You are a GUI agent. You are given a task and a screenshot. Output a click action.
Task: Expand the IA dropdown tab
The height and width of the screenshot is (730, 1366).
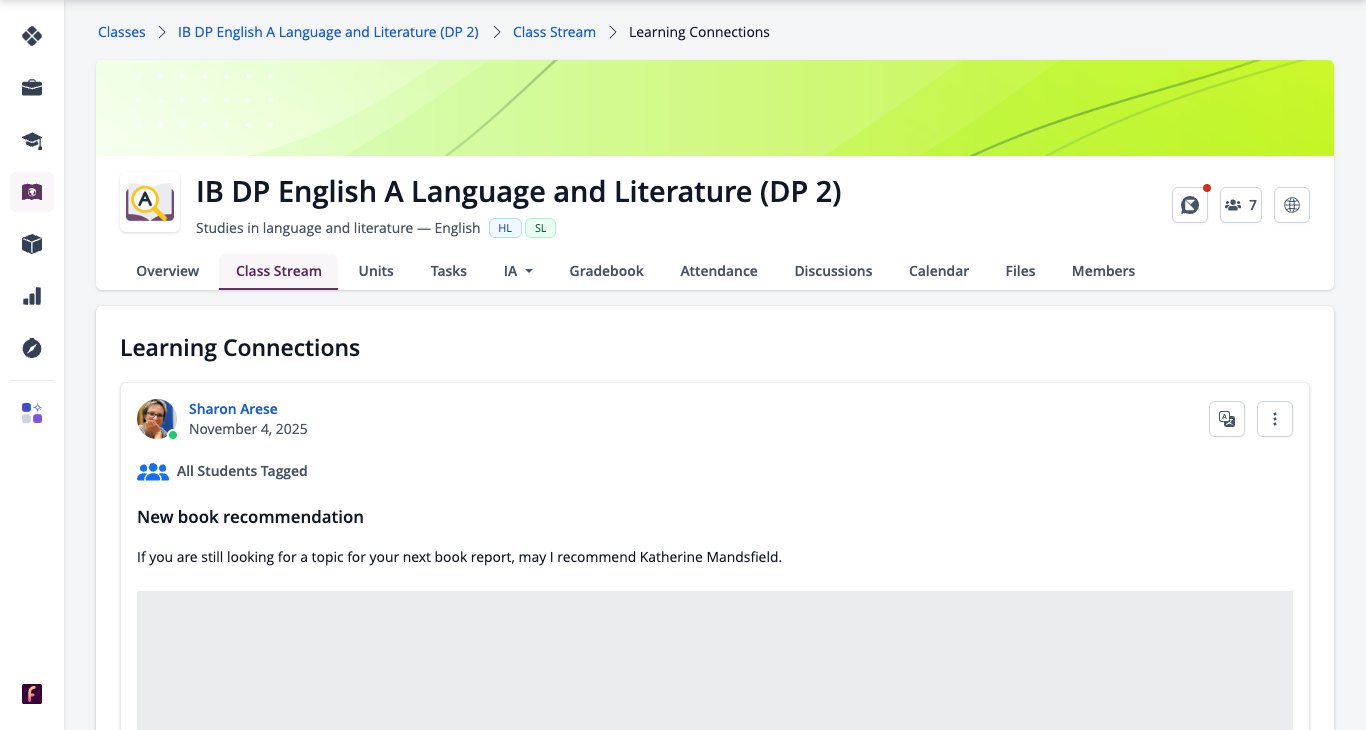coord(518,271)
